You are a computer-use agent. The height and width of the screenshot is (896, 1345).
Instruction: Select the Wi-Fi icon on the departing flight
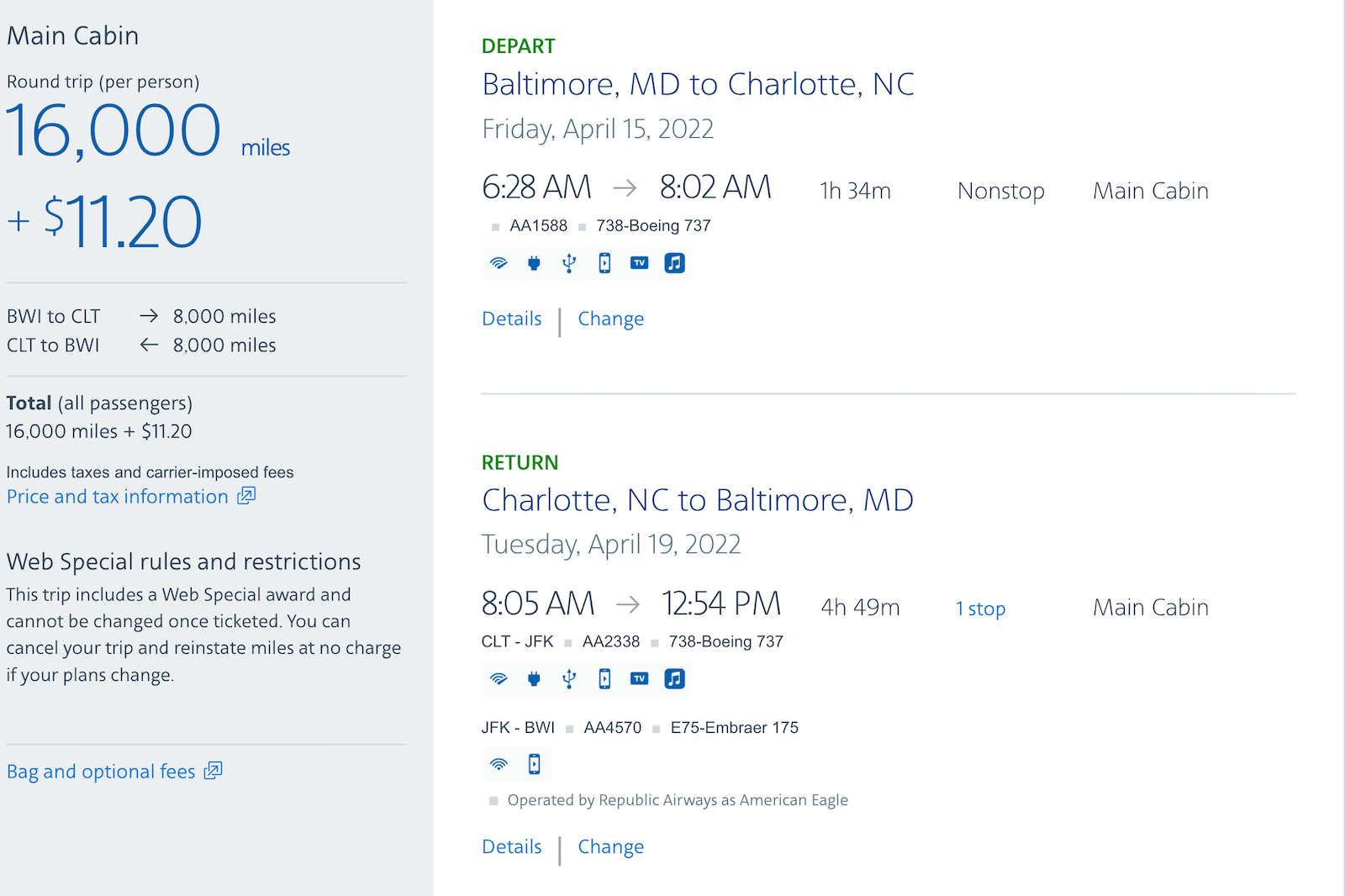click(x=498, y=262)
